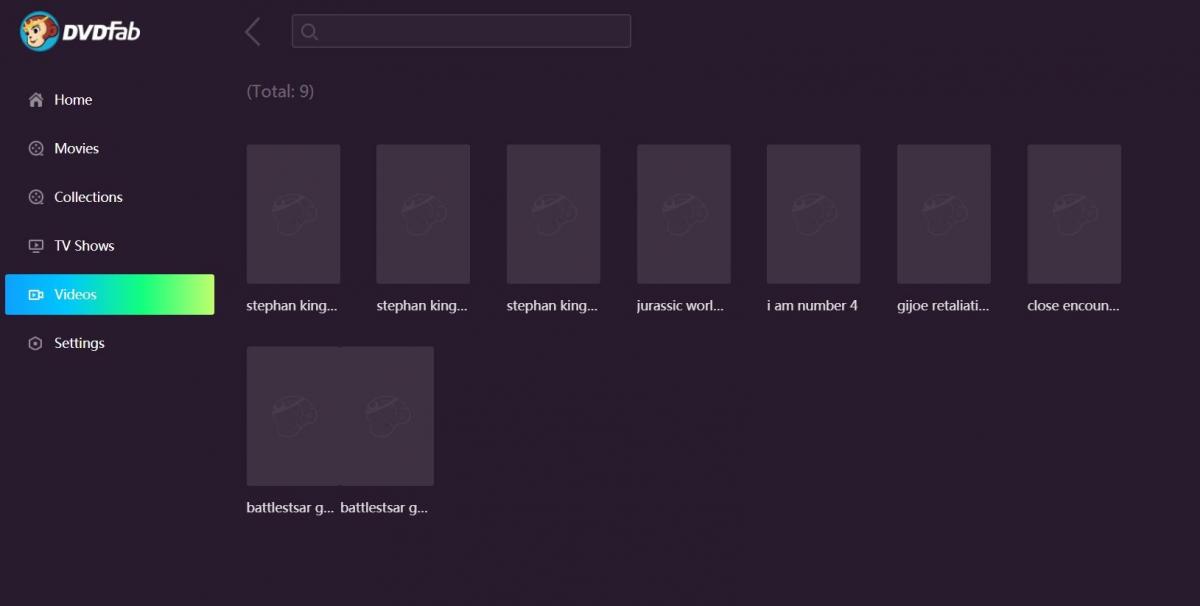The image size is (1200, 606).
Task: Click the DVDFab logo
Action: pyautogui.click(x=80, y=31)
